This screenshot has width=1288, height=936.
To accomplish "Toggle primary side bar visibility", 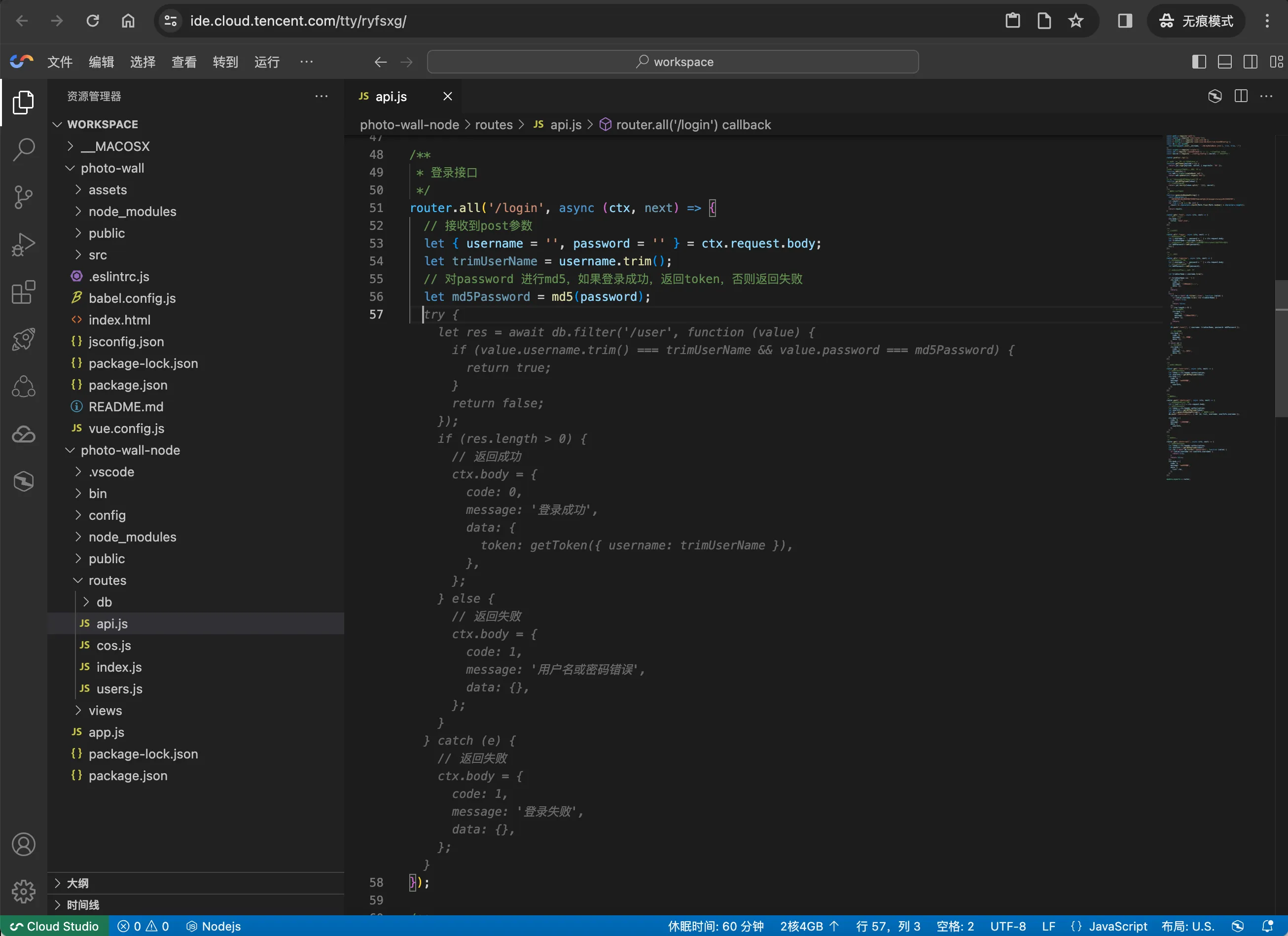I will 1199,62.
